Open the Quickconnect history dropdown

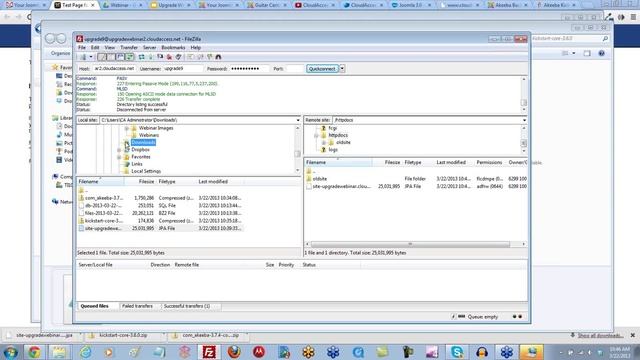(x=342, y=69)
